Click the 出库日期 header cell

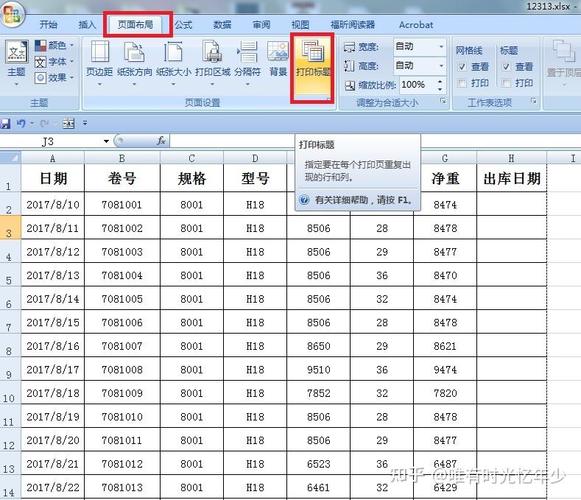pos(512,178)
